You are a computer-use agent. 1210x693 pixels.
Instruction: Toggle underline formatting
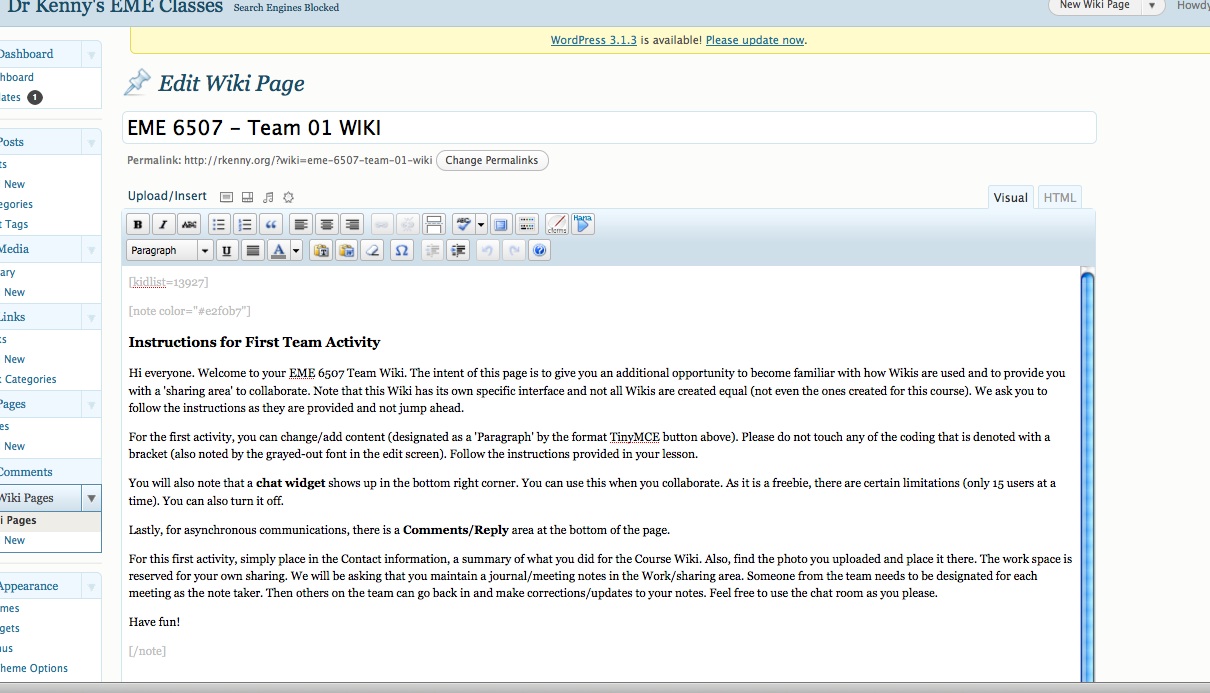(x=227, y=251)
